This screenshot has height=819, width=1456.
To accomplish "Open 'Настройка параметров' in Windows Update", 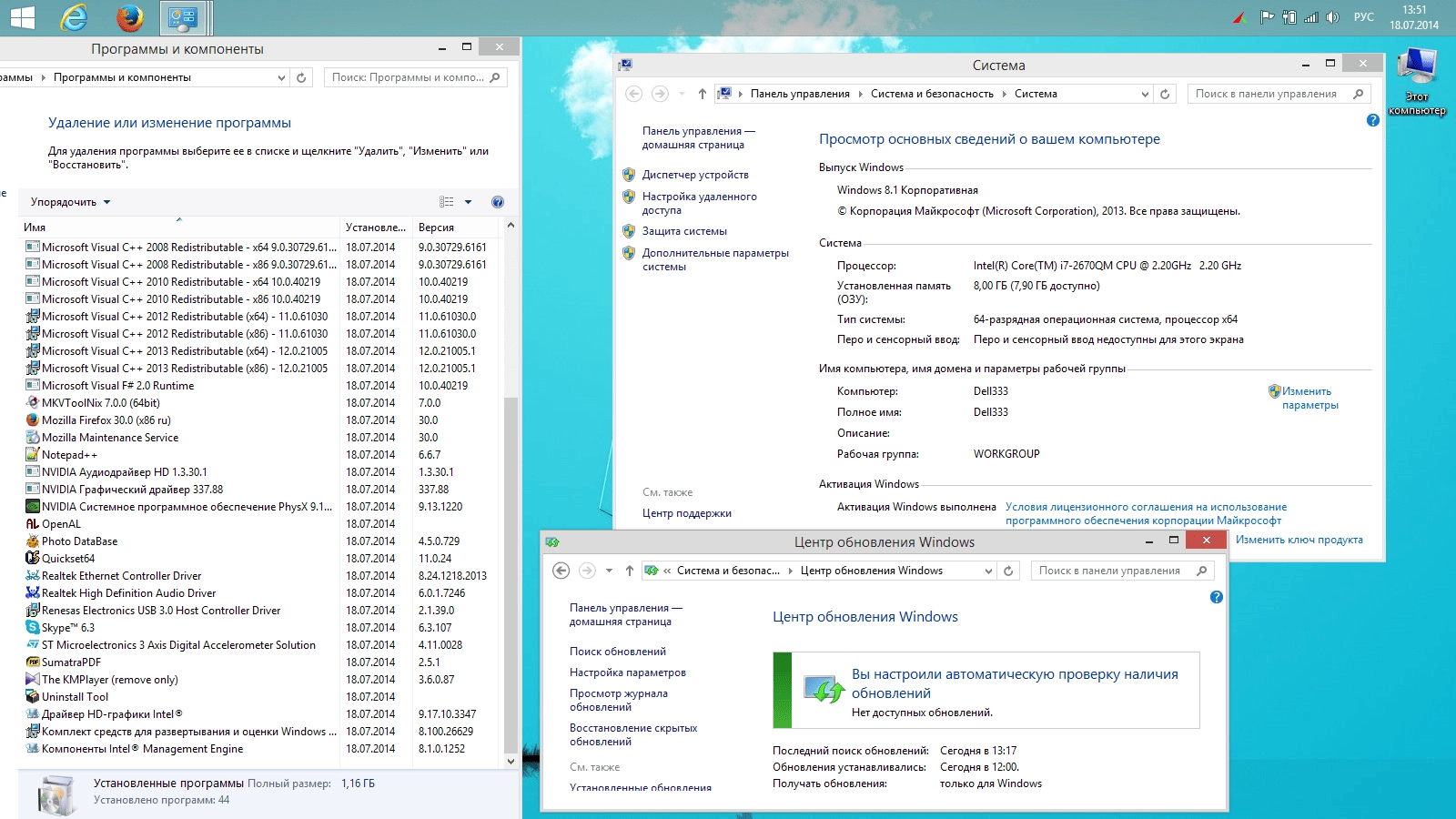I will [x=628, y=672].
